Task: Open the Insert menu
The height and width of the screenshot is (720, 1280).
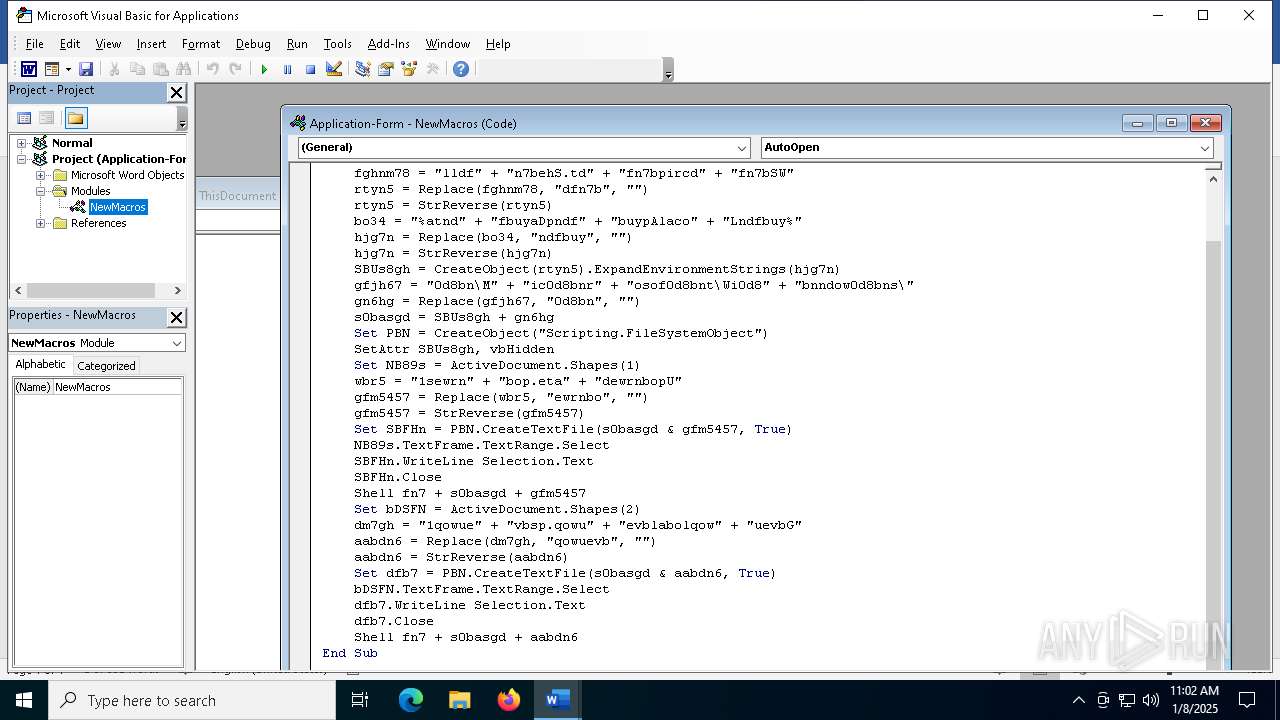Action: point(151,44)
